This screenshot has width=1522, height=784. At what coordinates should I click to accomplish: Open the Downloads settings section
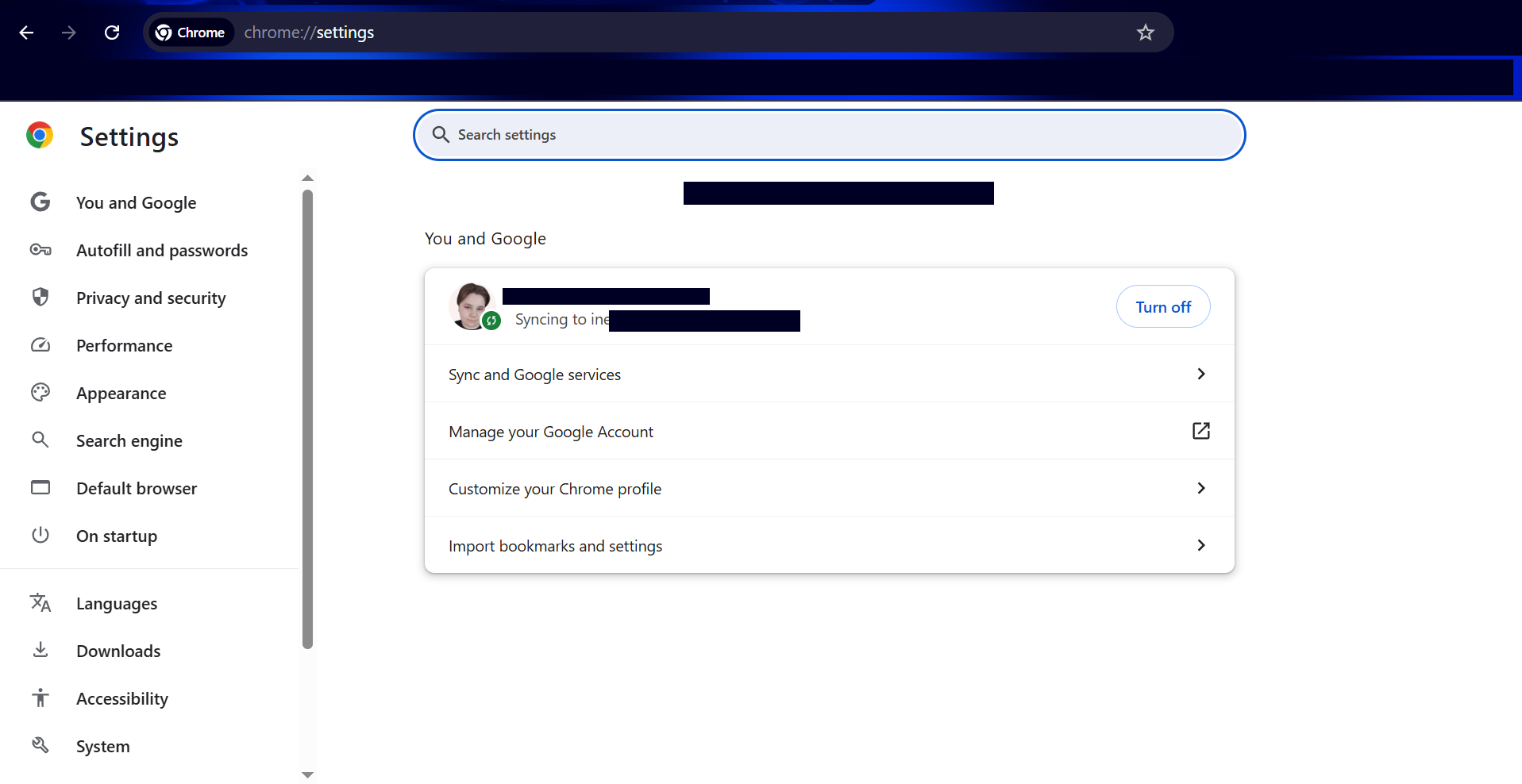[x=118, y=651]
